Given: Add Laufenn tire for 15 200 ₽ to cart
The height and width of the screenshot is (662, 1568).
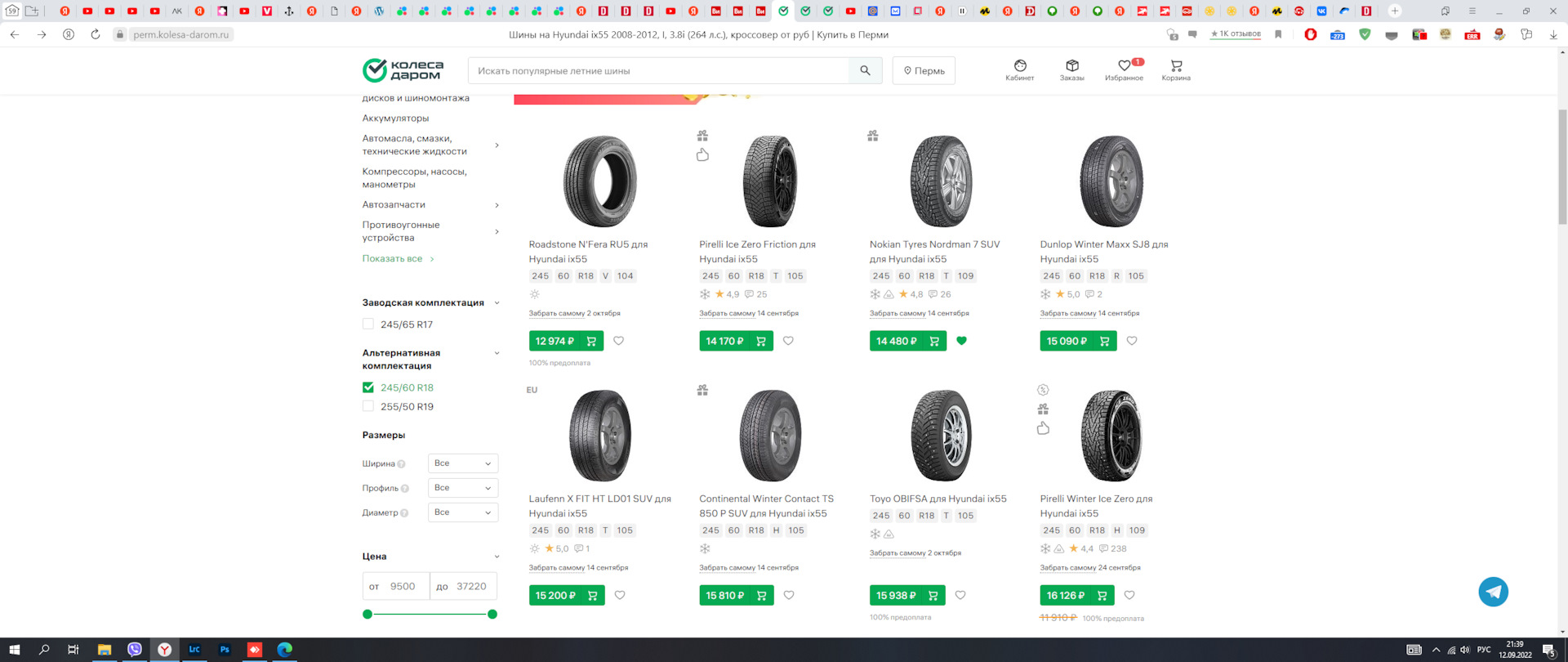Looking at the screenshot, I should point(567,595).
